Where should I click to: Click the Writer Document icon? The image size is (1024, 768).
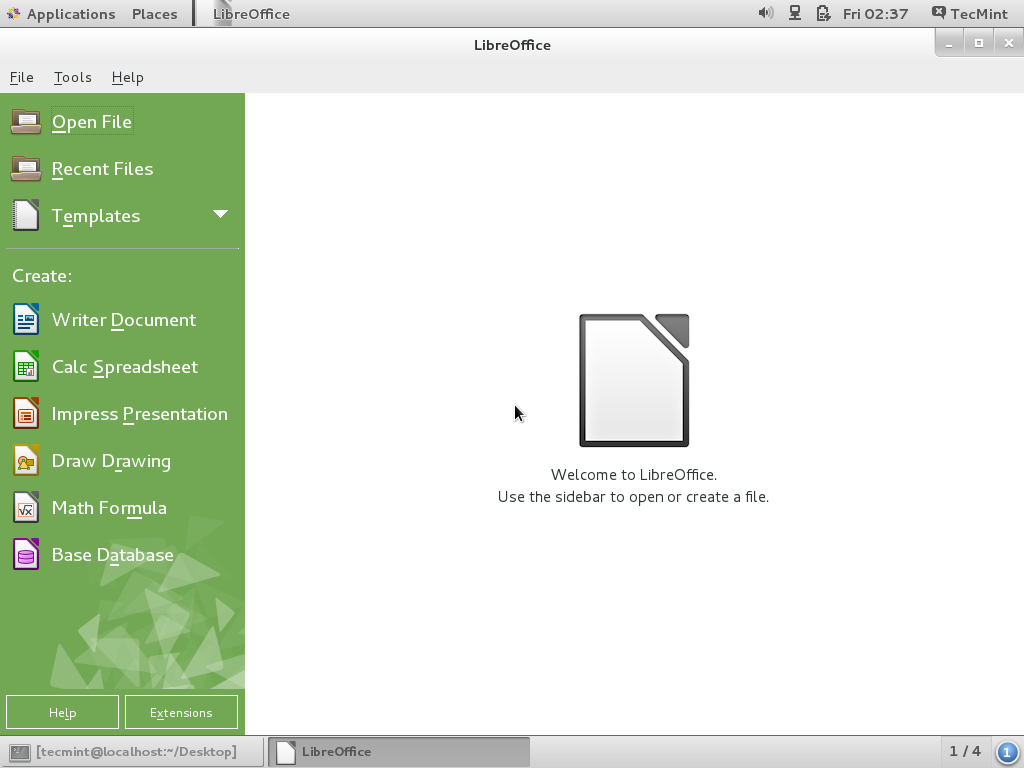(26, 319)
